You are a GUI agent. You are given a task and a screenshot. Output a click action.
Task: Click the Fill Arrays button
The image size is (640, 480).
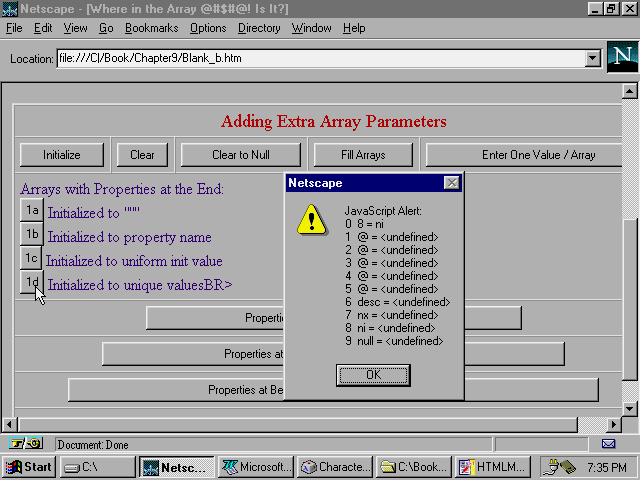coord(363,155)
